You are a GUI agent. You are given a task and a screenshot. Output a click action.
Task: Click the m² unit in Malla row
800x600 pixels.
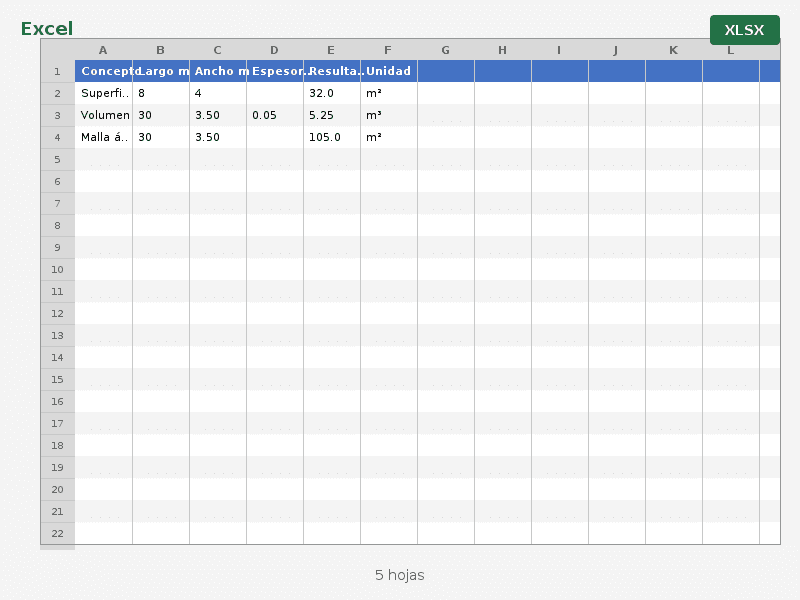click(389, 137)
